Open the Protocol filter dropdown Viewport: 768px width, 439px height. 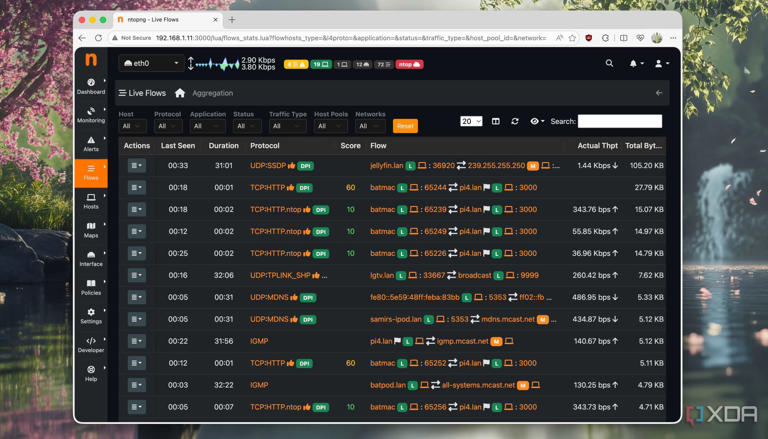(168, 126)
